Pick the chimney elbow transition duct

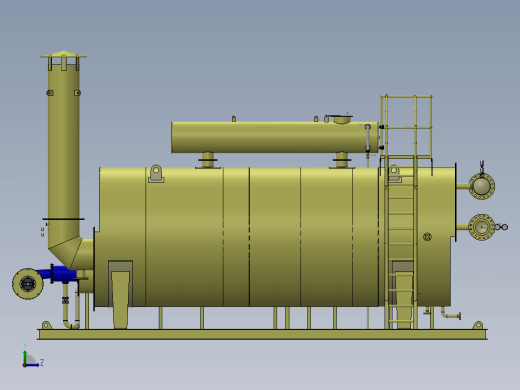pyautogui.click(x=71, y=253)
